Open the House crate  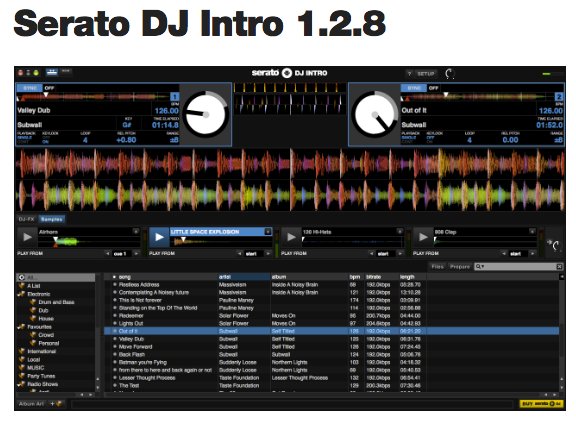click(x=46, y=318)
